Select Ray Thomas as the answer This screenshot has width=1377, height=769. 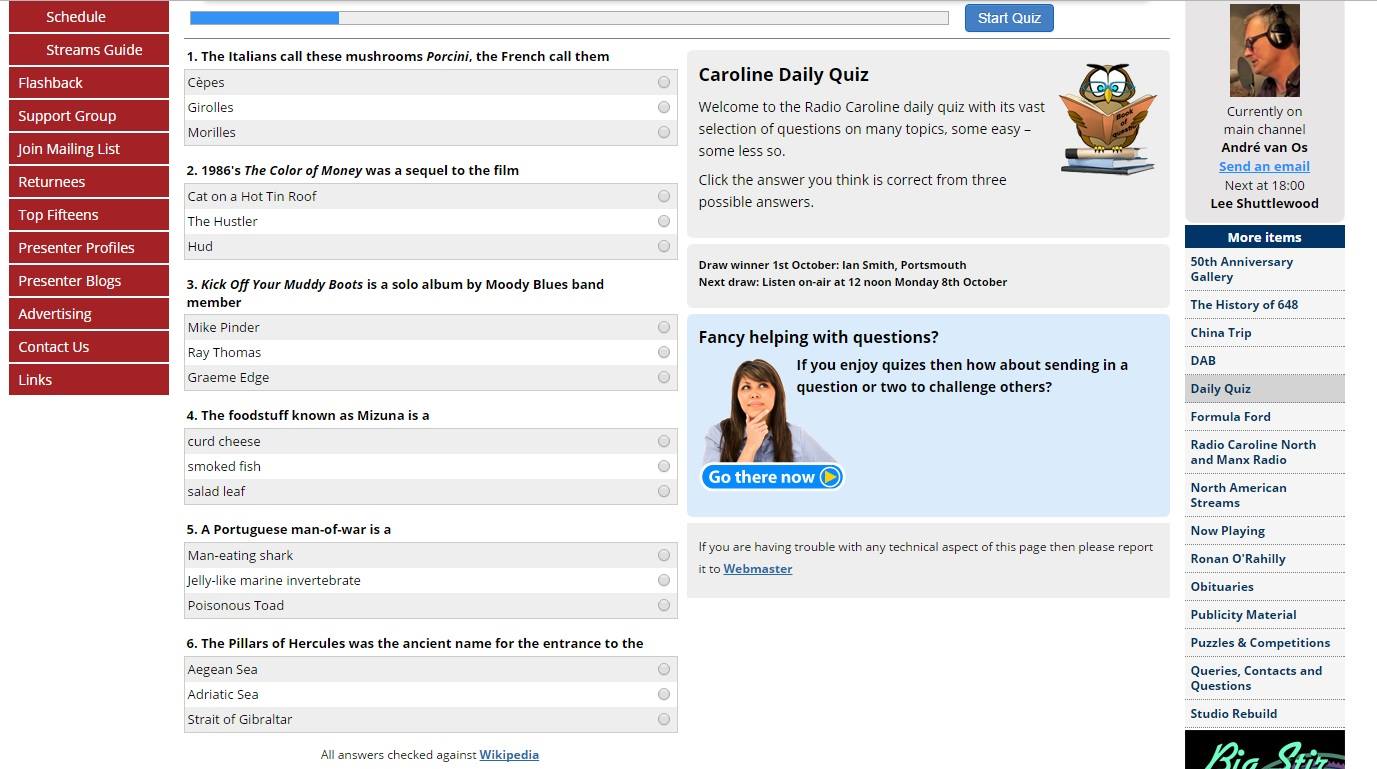coord(664,352)
